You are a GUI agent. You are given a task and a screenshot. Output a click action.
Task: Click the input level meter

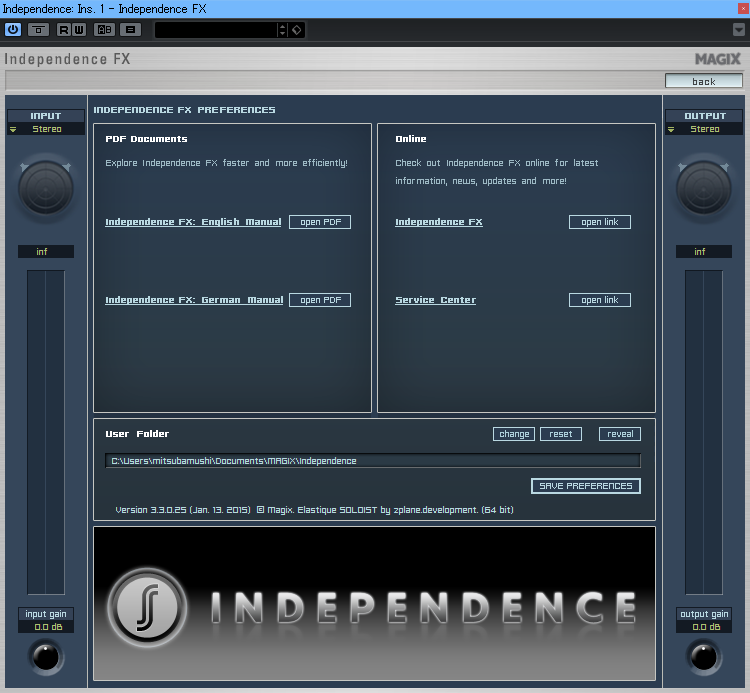click(46, 432)
